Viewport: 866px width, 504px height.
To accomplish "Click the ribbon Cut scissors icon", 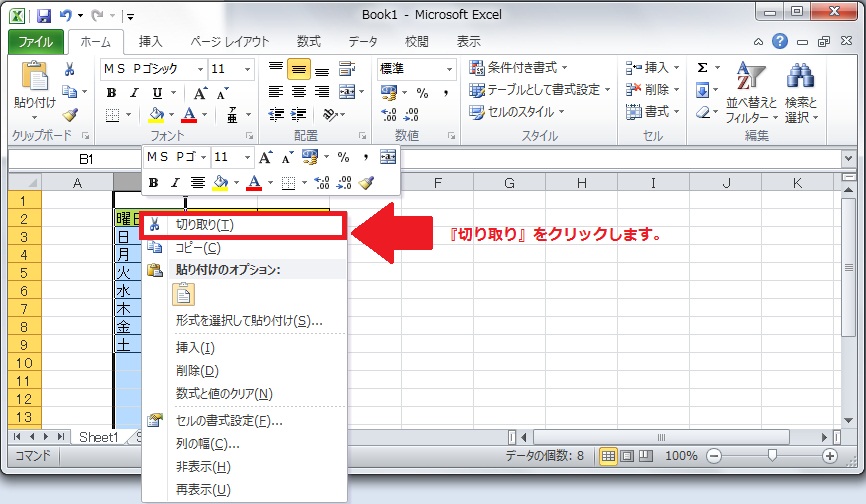I will (x=69, y=69).
